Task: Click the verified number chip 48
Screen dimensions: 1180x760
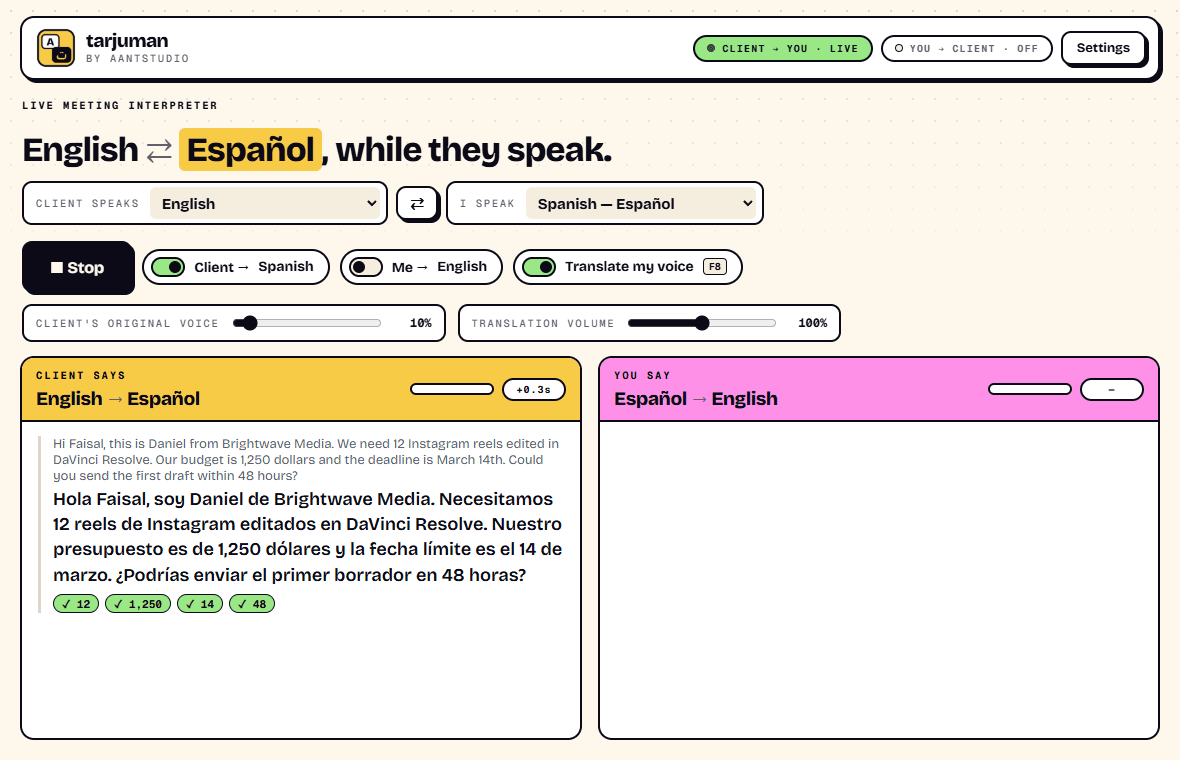Action: pyautogui.click(x=252, y=604)
